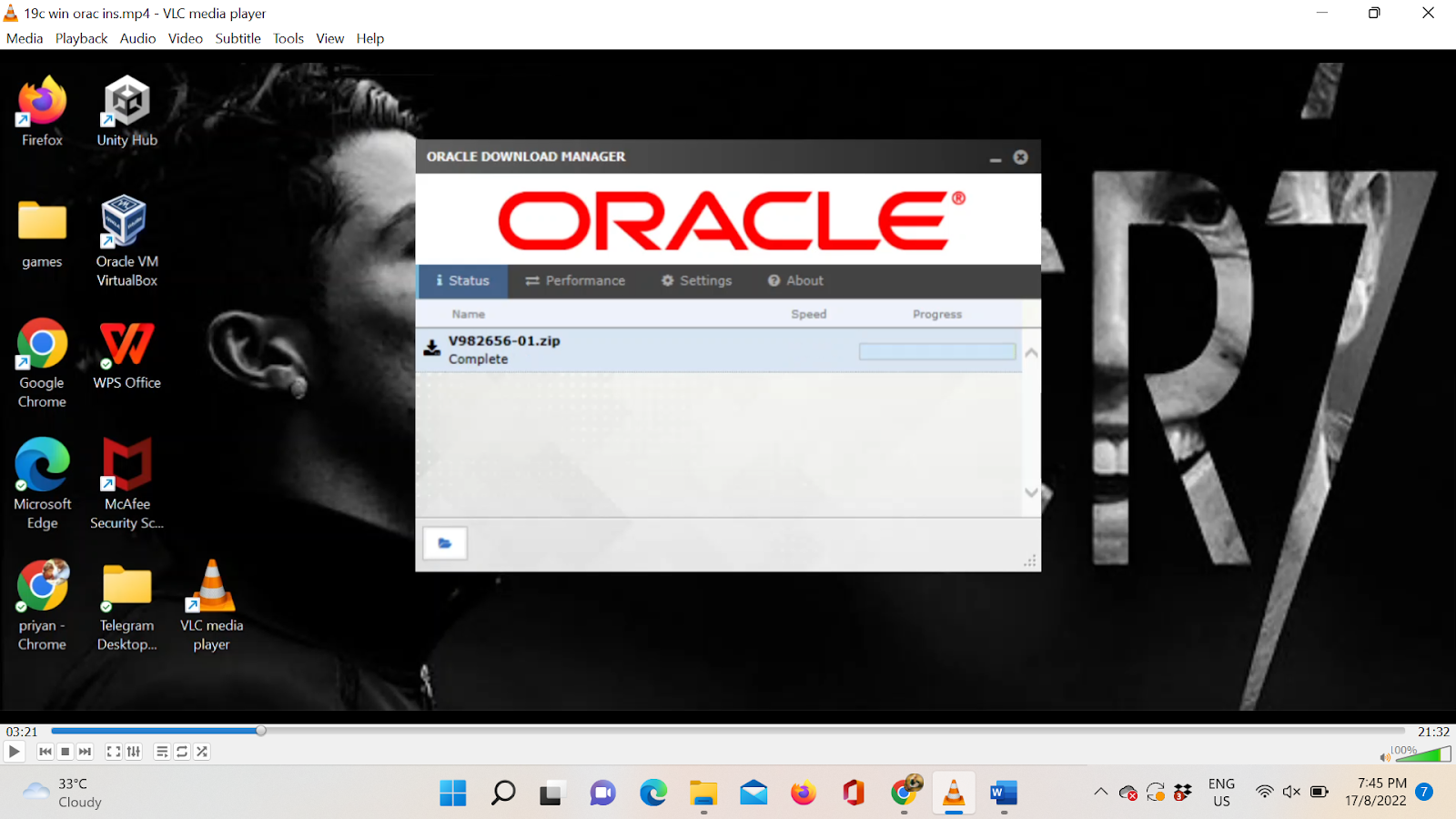Viewport: 1456px width, 819px height.
Task: Open Task View on the taskbar
Action: point(551,794)
